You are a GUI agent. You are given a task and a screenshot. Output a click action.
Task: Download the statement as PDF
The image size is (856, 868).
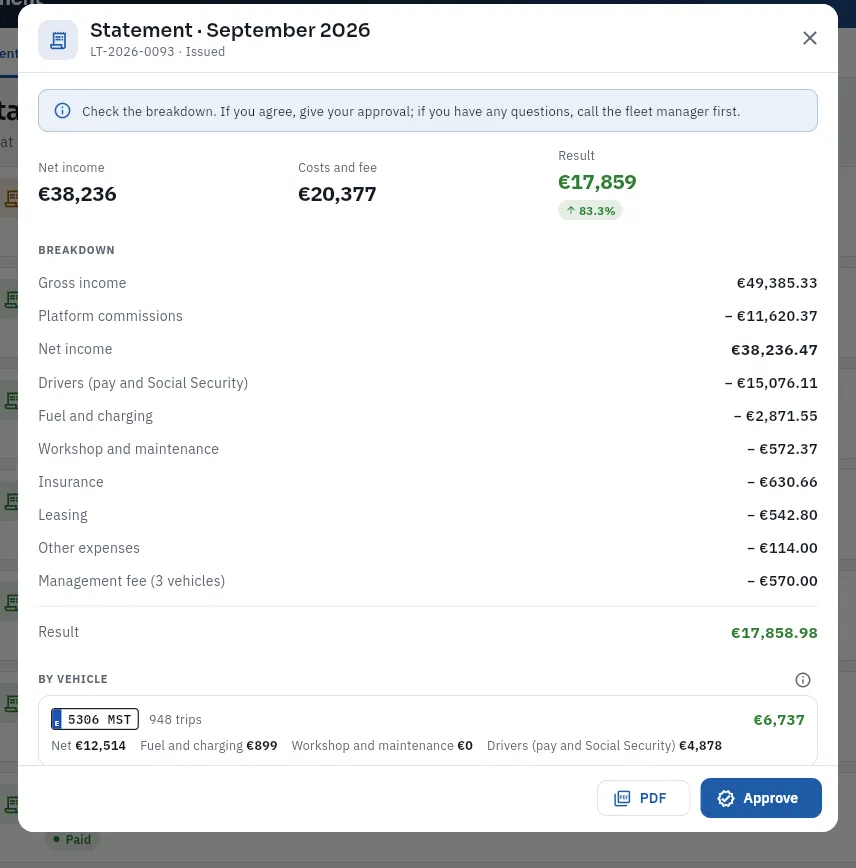643,798
